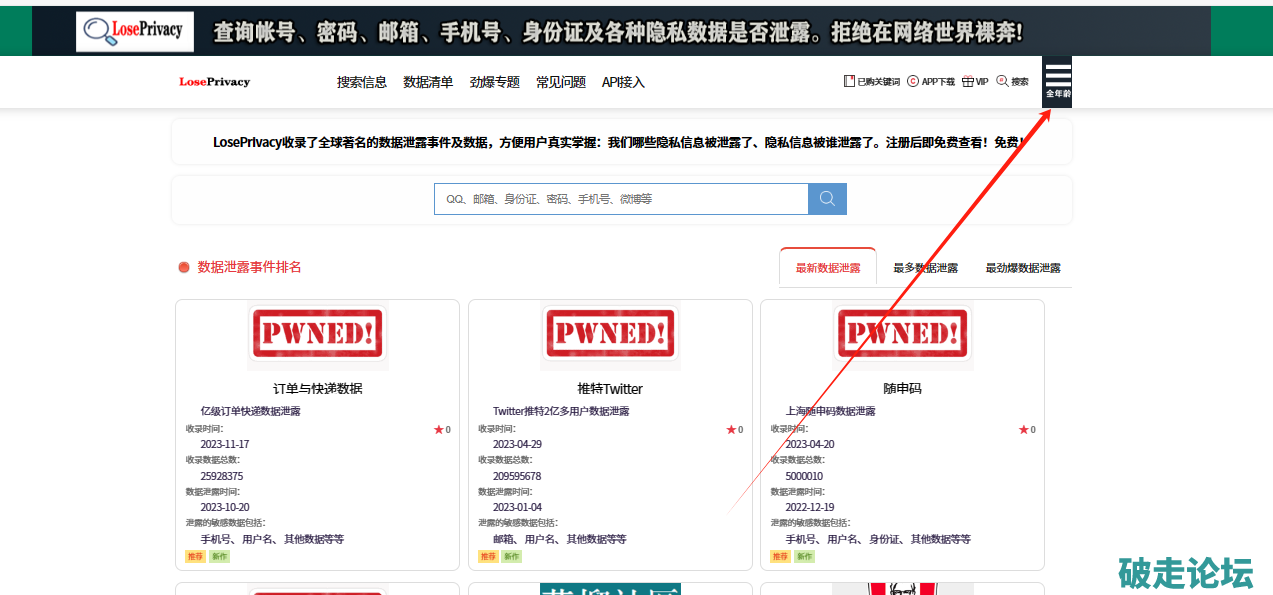Select the 最劲爆数据泄露 tab

(x=1022, y=268)
